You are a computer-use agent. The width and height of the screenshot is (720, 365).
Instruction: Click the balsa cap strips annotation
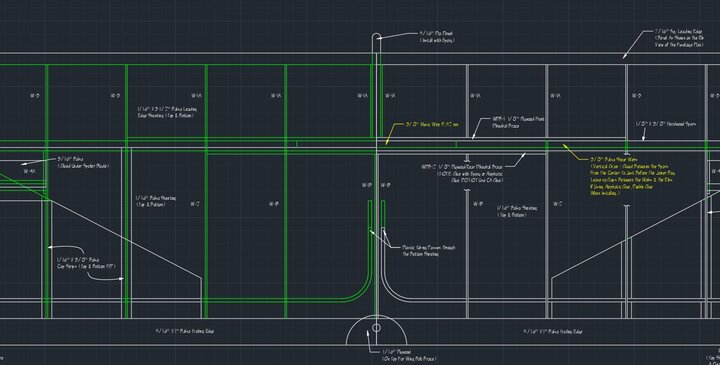(x=86, y=263)
